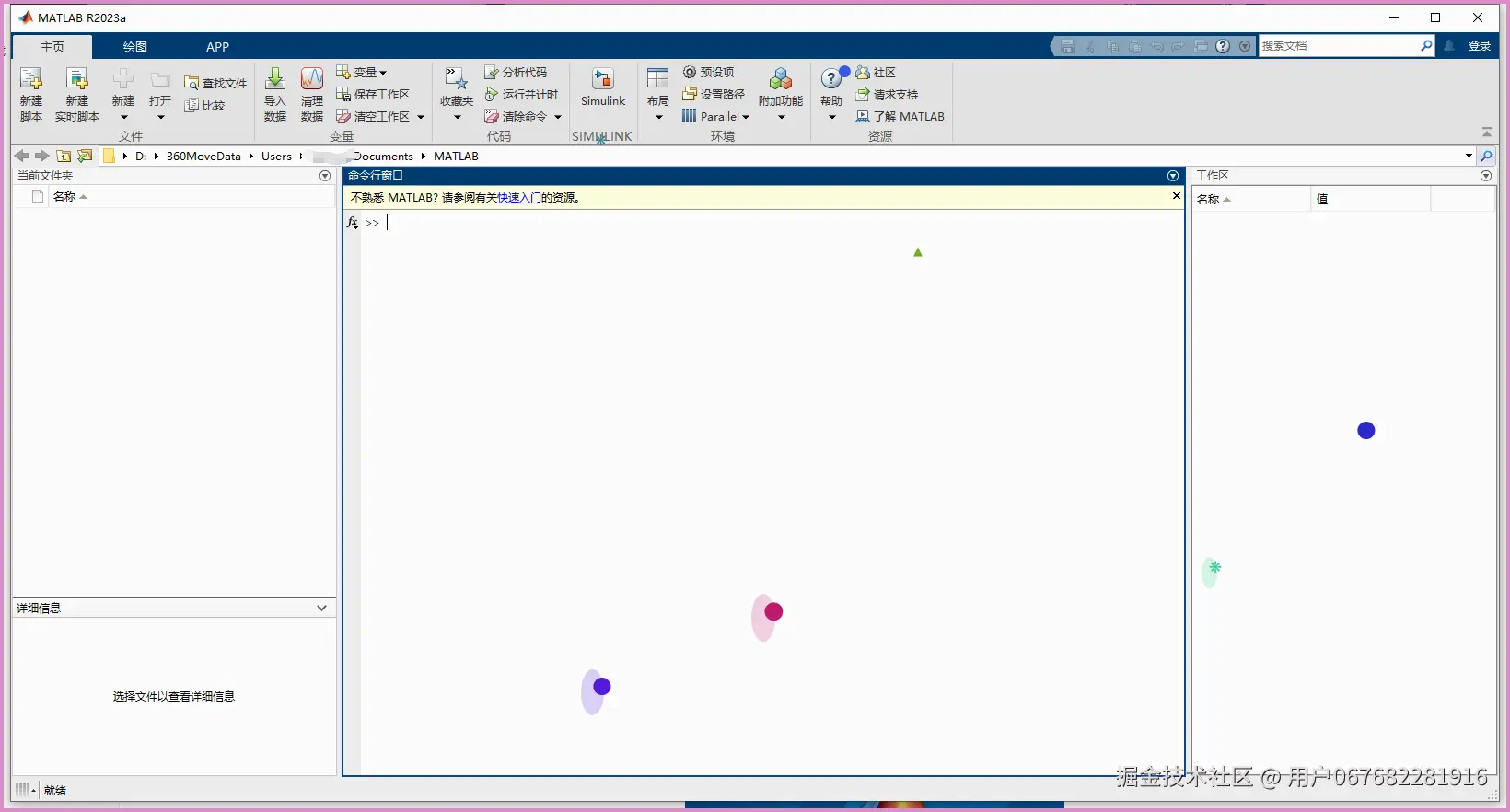
Task: Open 当前文件夹 panel actions menu
Action: [x=325, y=176]
